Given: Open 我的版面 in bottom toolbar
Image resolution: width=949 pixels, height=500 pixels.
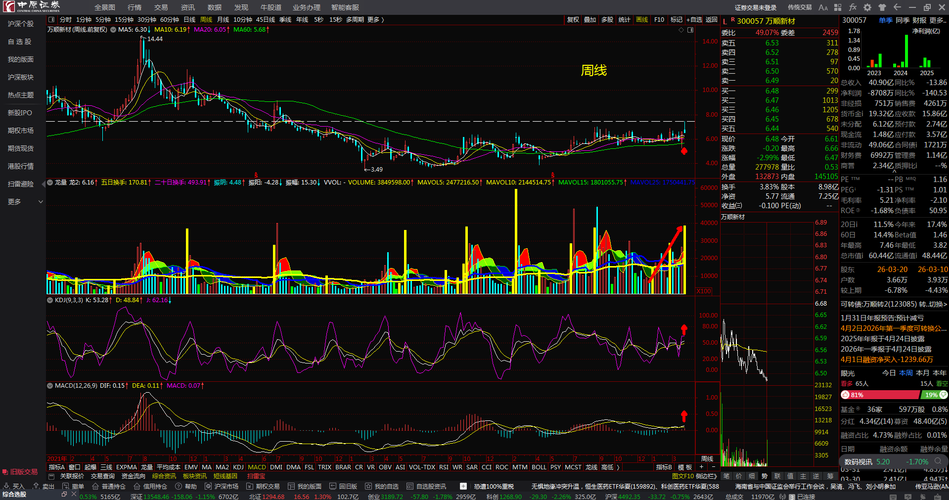Looking at the screenshot, I should (x=304, y=486).
